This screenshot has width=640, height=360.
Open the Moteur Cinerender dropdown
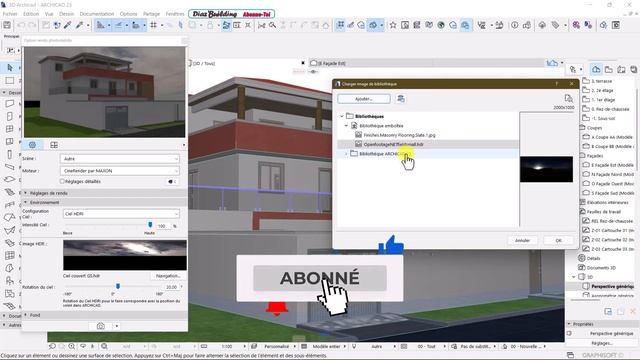120,171
